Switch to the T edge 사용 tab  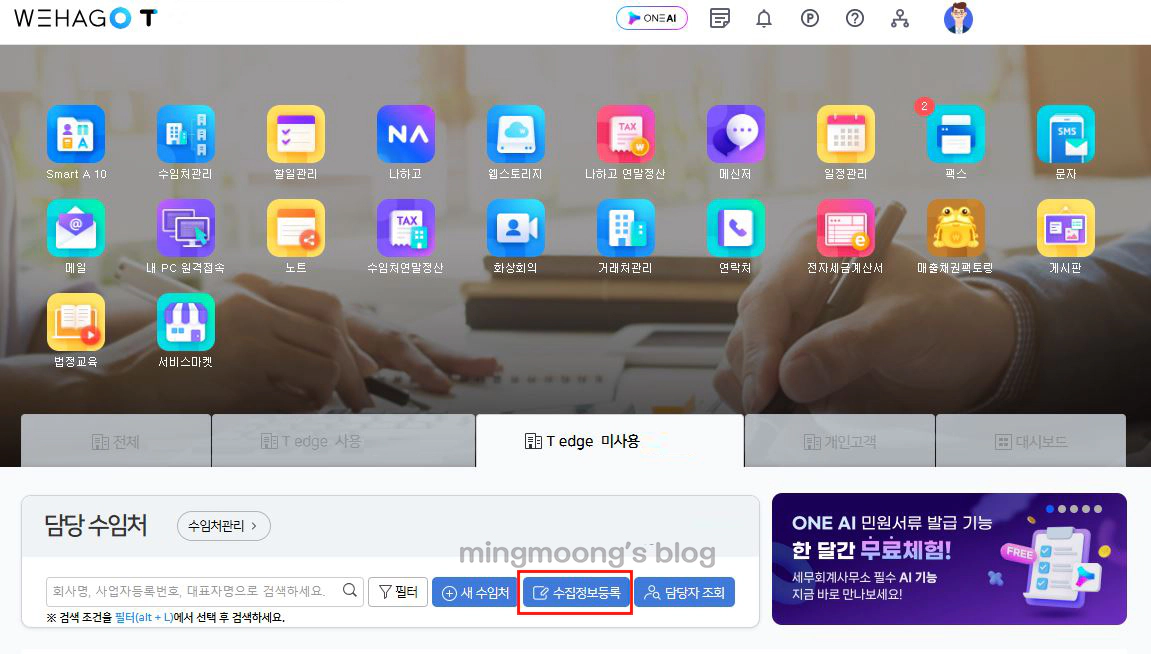(x=343, y=440)
